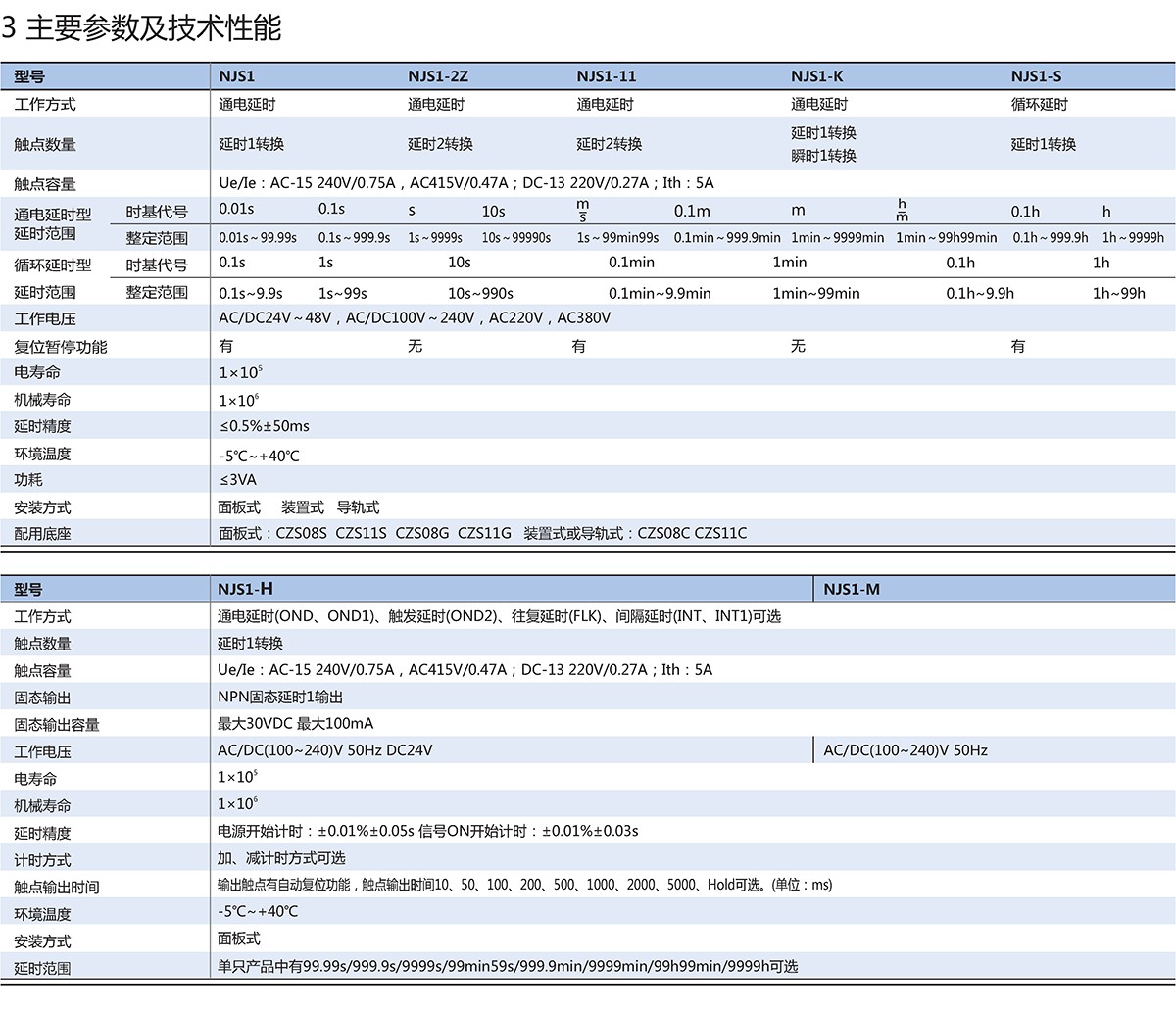Image resolution: width=1176 pixels, height=1011 pixels.
Task: Click the NJS1-M column header
Action: coord(851,589)
